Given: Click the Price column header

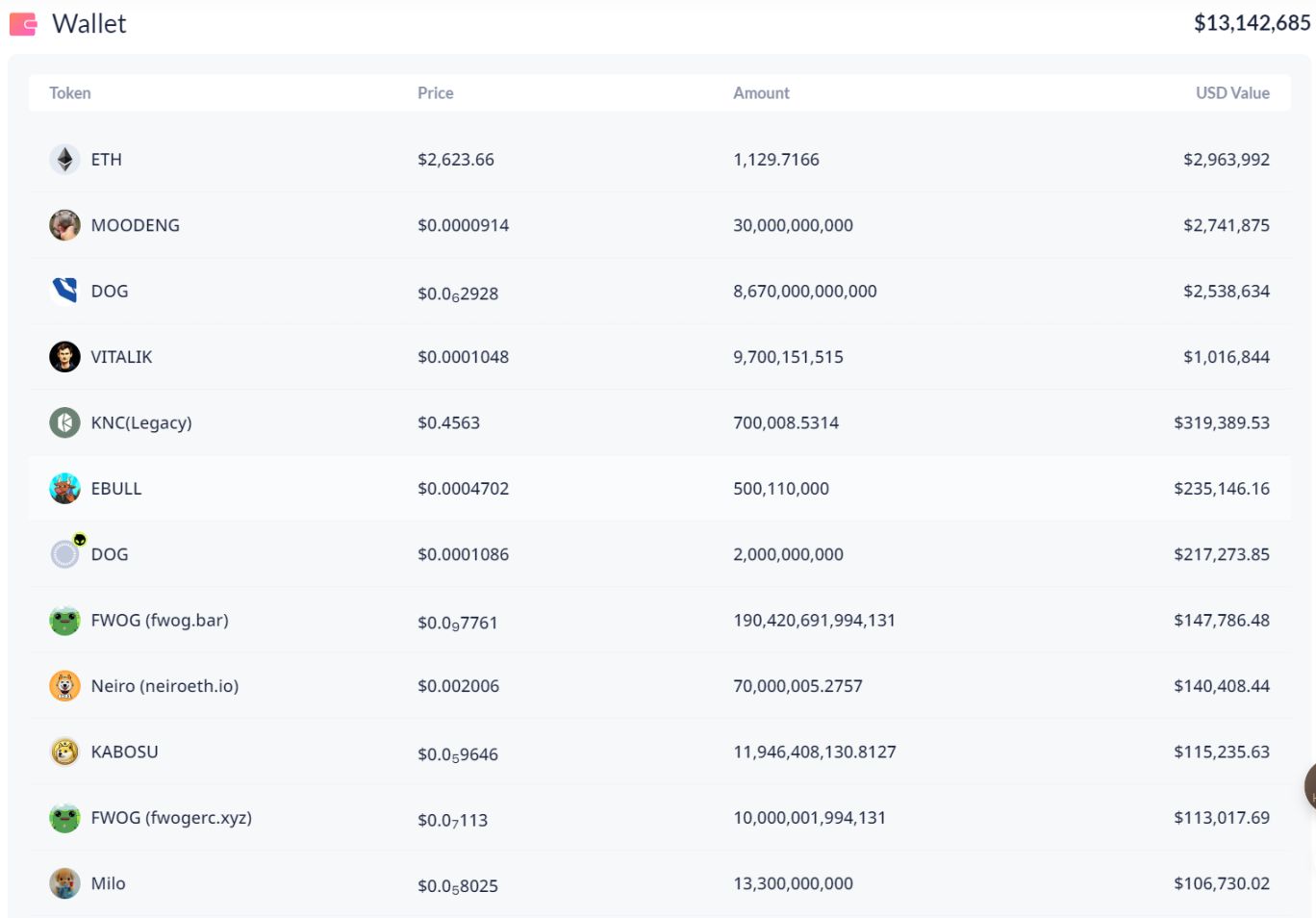Looking at the screenshot, I should [x=435, y=93].
